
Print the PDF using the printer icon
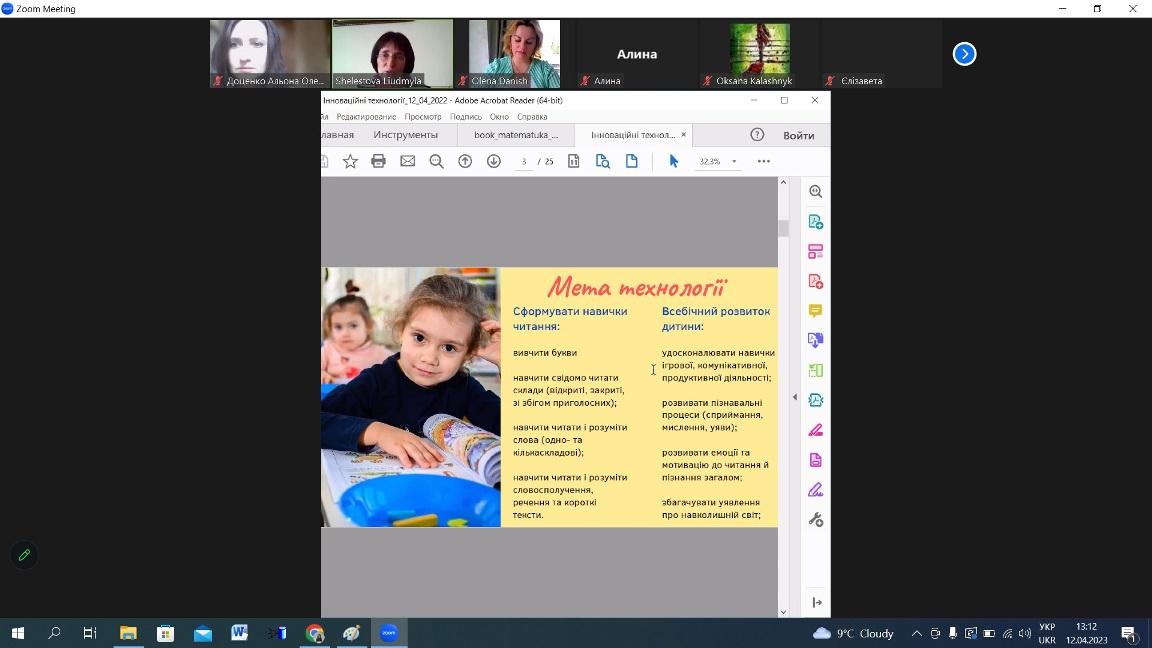(x=378, y=161)
